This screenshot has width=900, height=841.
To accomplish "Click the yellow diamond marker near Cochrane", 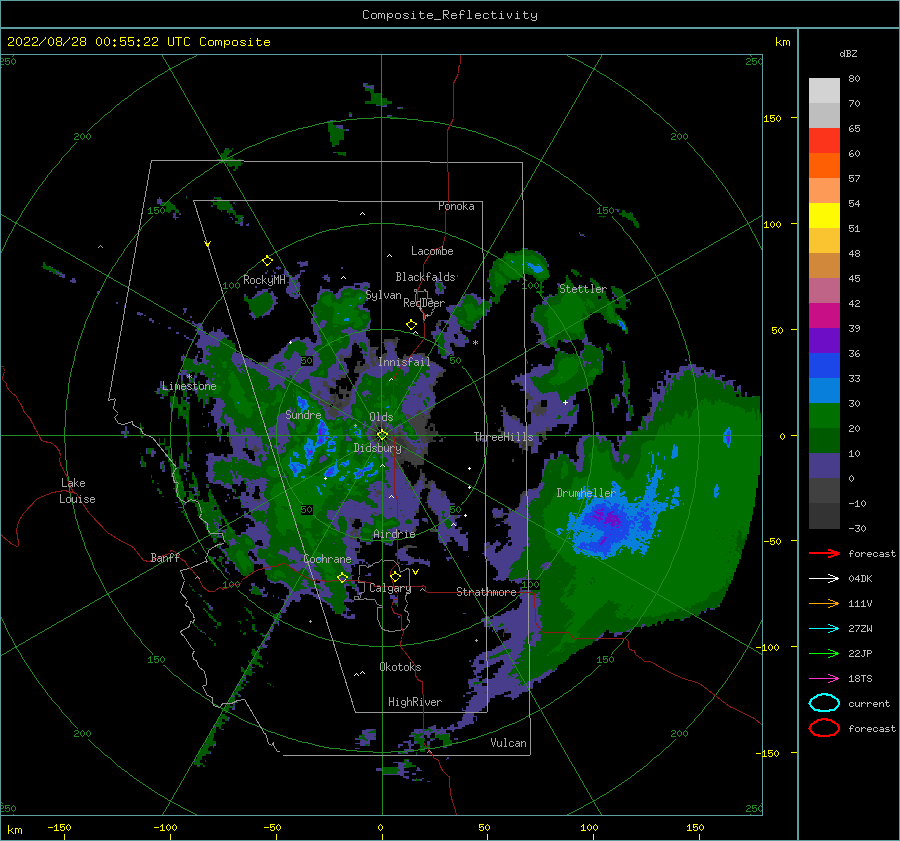I will click(343, 578).
